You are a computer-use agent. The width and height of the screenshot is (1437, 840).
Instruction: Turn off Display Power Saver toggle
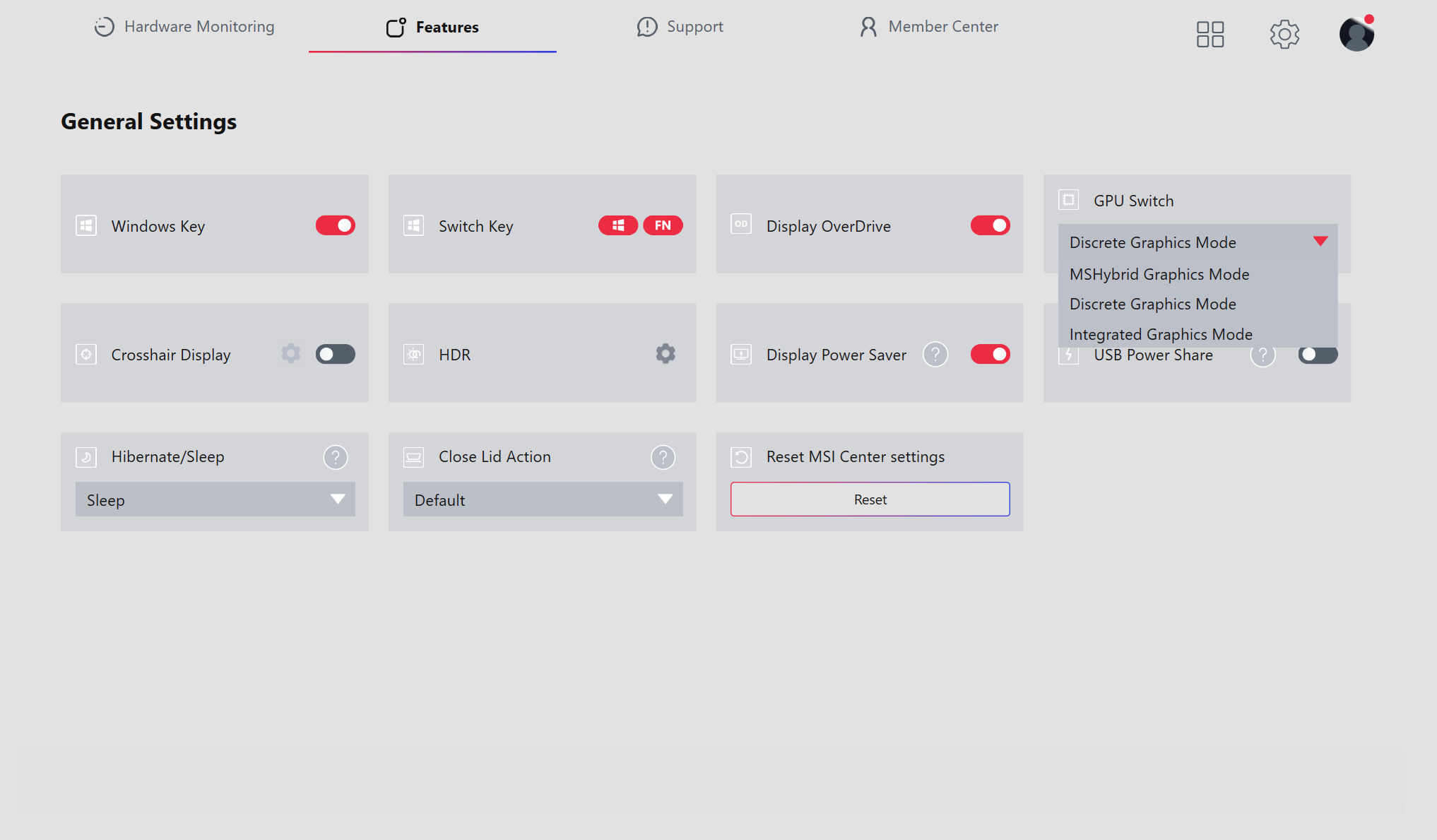pyautogui.click(x=990, y=354)
